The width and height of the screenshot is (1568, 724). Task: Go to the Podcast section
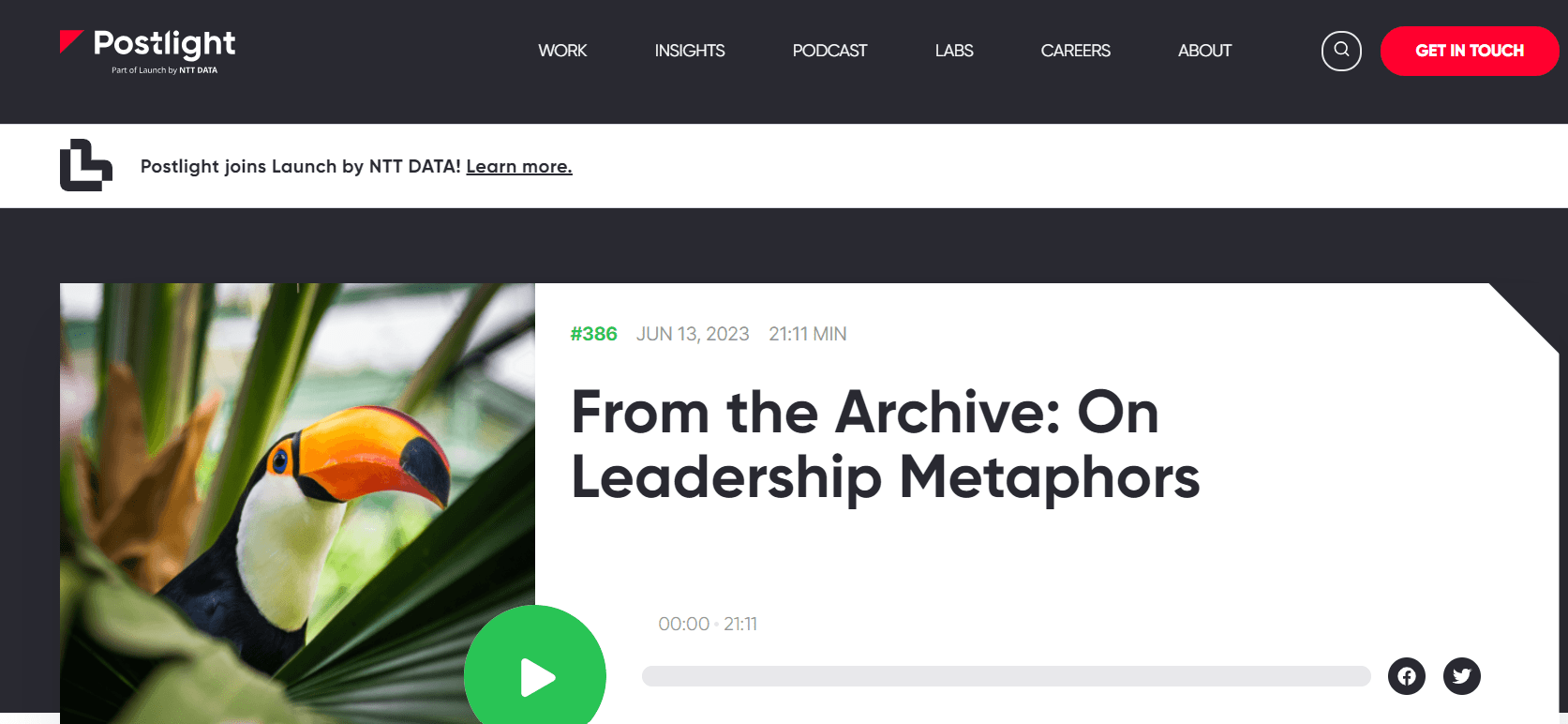829,51
